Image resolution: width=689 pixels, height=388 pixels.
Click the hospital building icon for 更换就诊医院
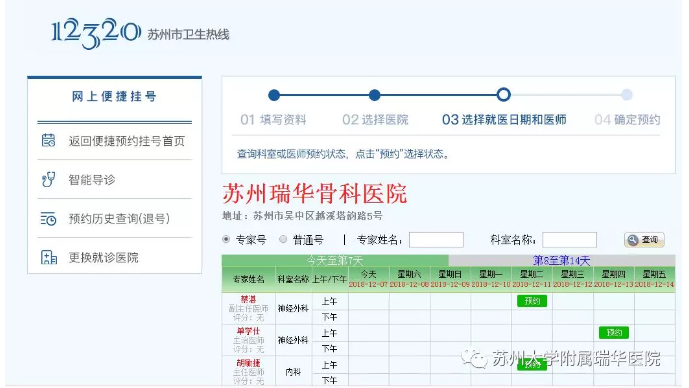click(49, 257)
